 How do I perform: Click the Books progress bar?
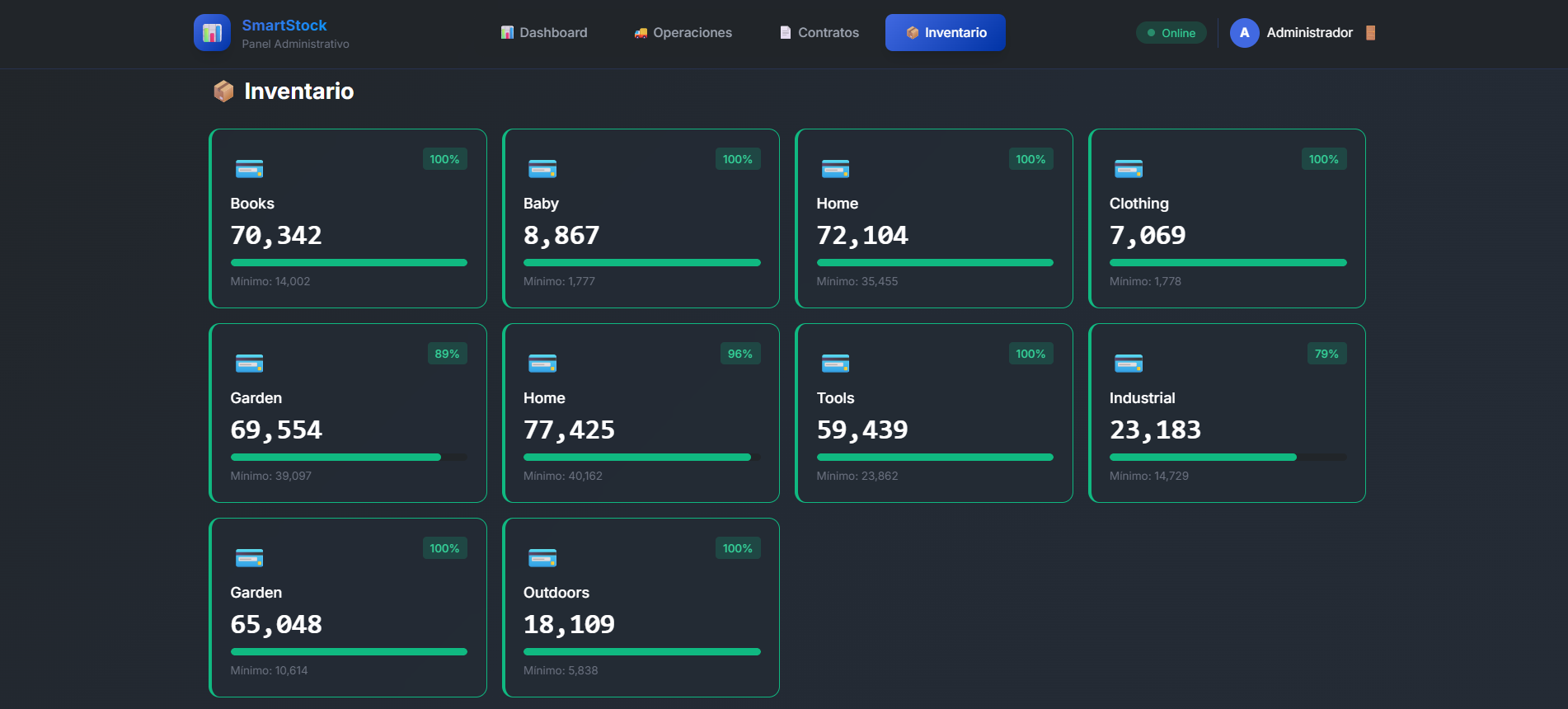click(x=349, y=263)
